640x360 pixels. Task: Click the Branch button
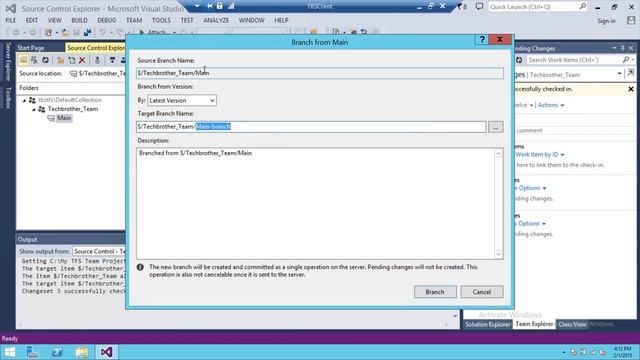435,292
